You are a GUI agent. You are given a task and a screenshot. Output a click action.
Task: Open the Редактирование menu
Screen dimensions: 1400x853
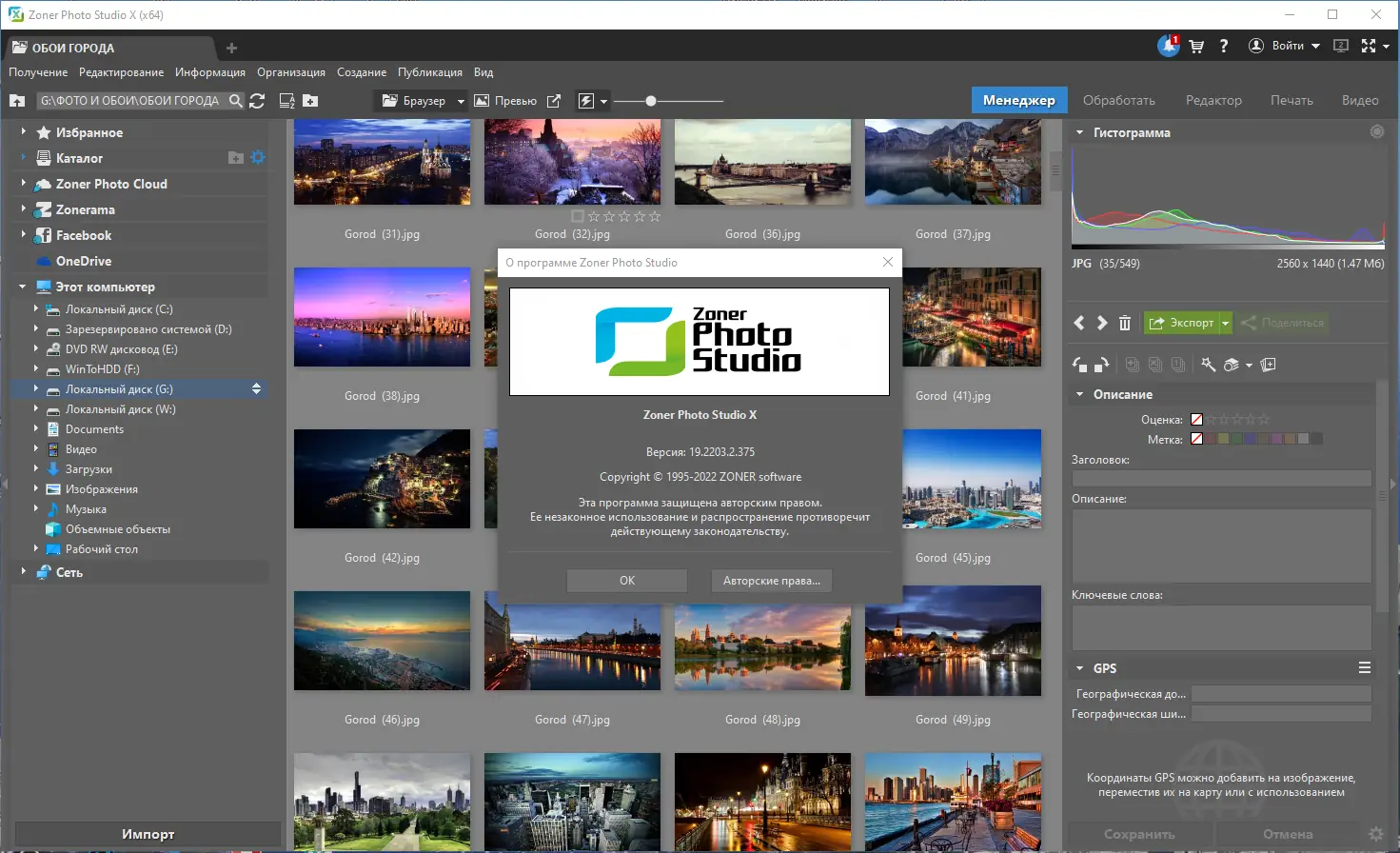(121, 72)
